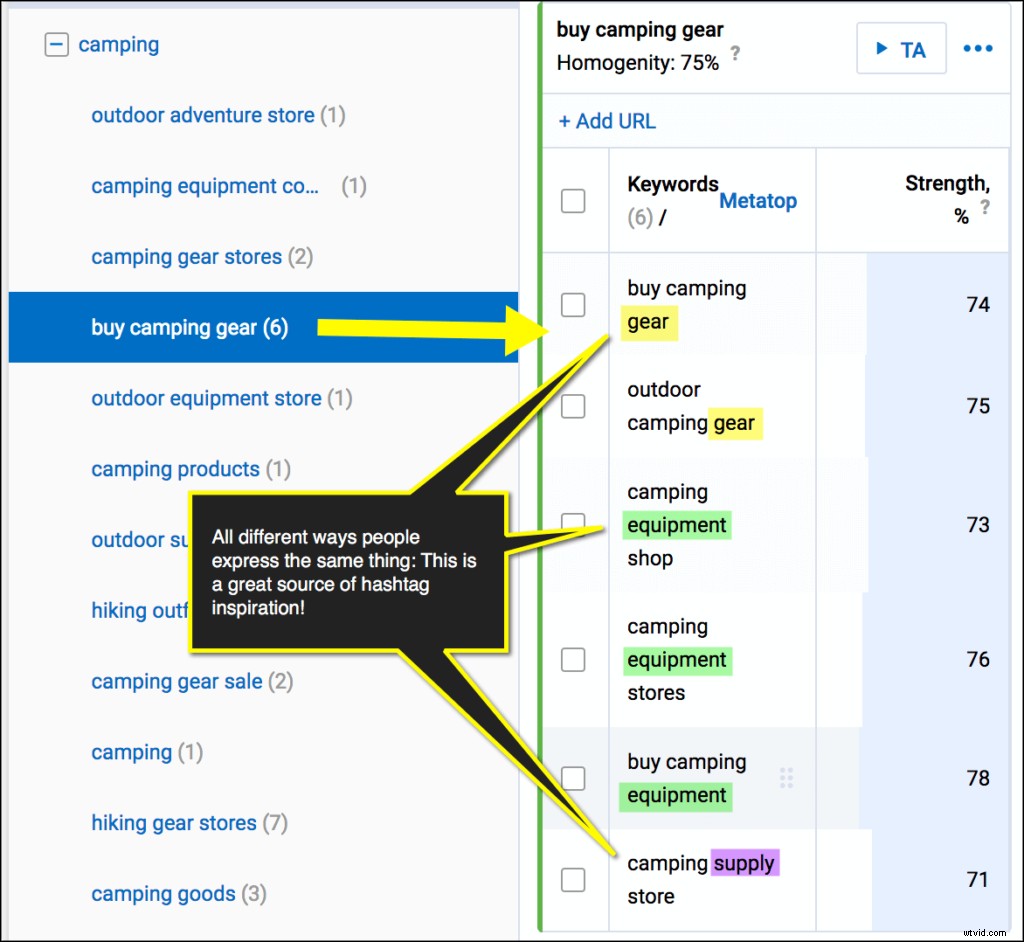Image resolution: width=1024 pixels, height=942 pixels.
Task: Check the buy camping gear keyword checkbox
Action: click(x=573, y=305)
